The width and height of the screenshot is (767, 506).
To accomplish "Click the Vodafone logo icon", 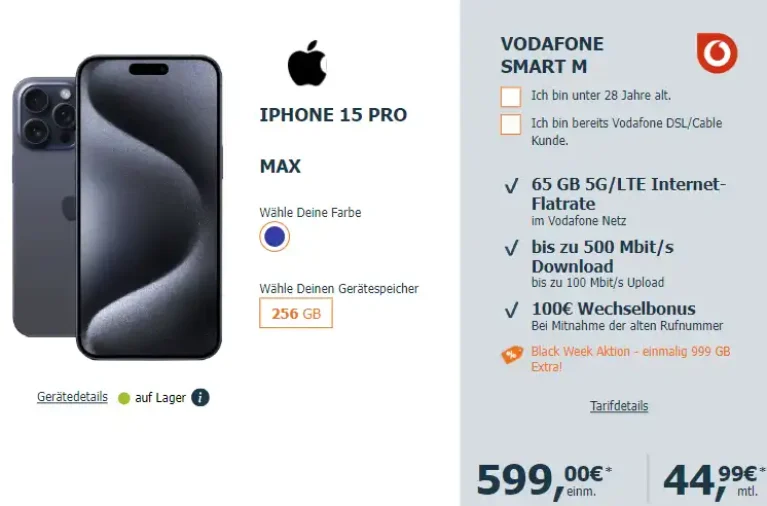I will pos(717,53).
